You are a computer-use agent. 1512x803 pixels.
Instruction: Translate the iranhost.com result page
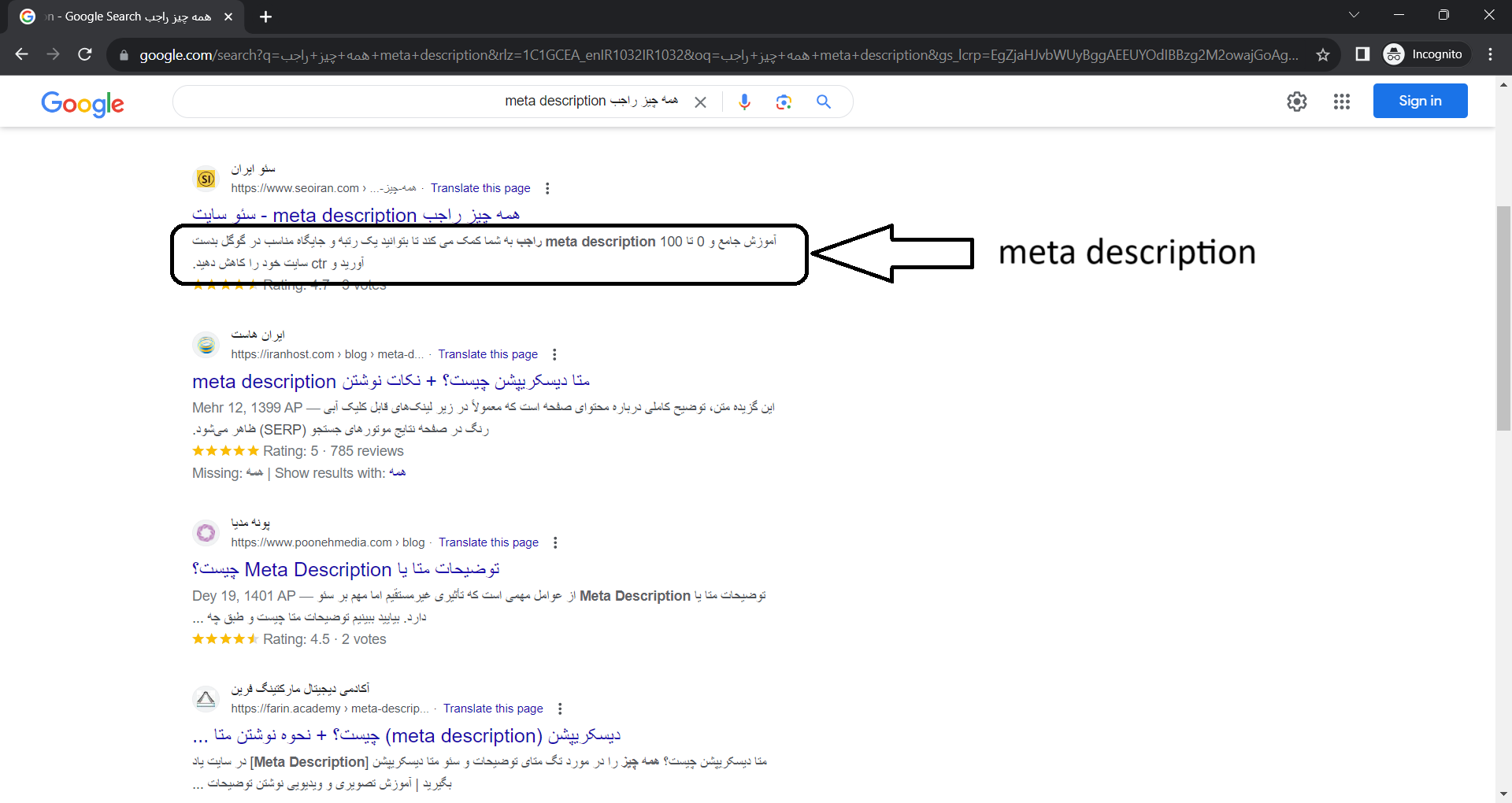point(488,354)
